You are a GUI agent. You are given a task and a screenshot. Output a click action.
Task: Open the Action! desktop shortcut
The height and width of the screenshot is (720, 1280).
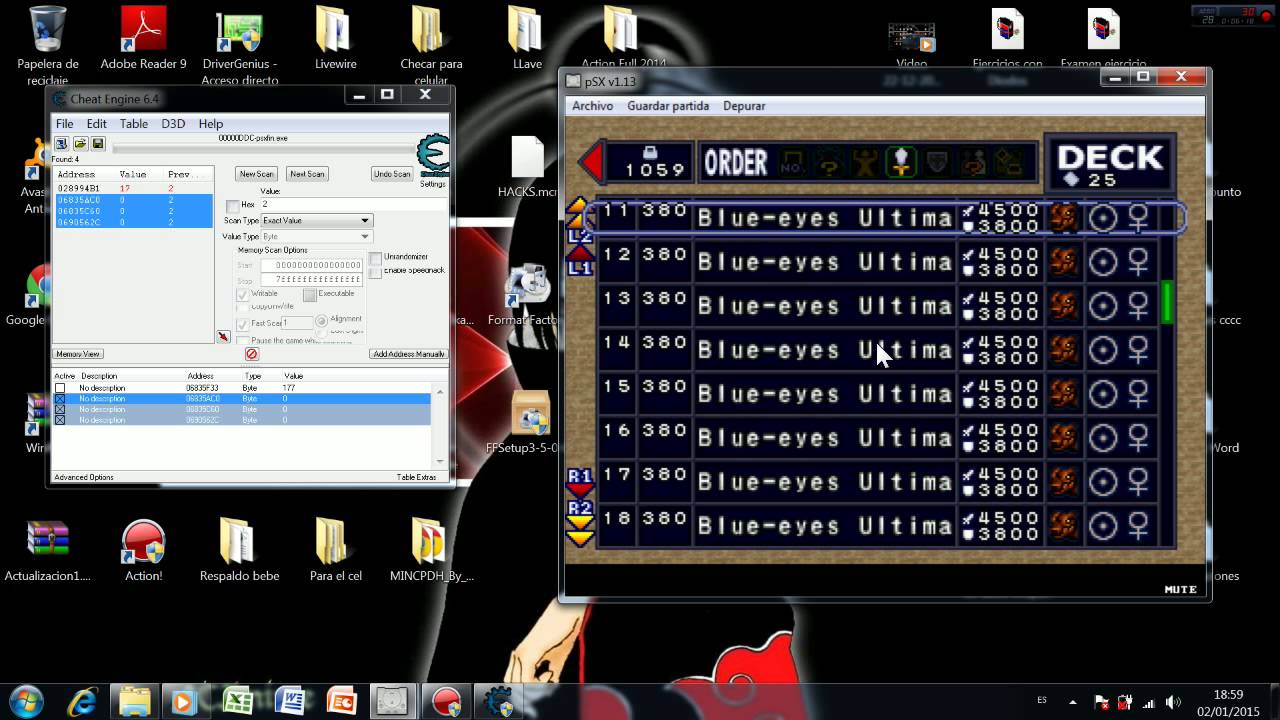[x=143, y=551]
